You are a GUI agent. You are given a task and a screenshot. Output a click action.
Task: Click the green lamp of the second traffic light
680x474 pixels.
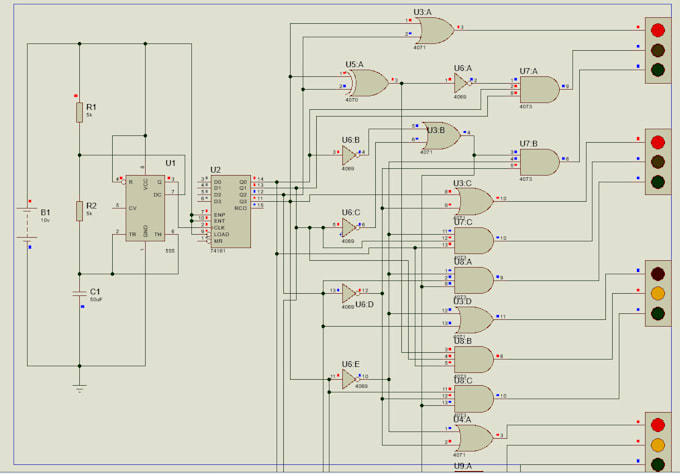(658, 182)
